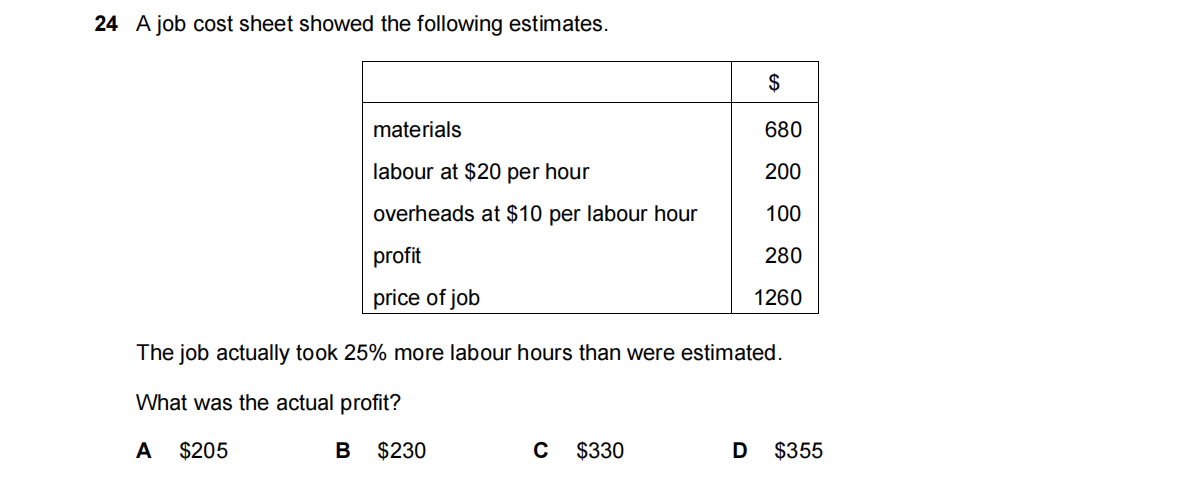
Task: Click the 'profit' row label
Action: 397,256
